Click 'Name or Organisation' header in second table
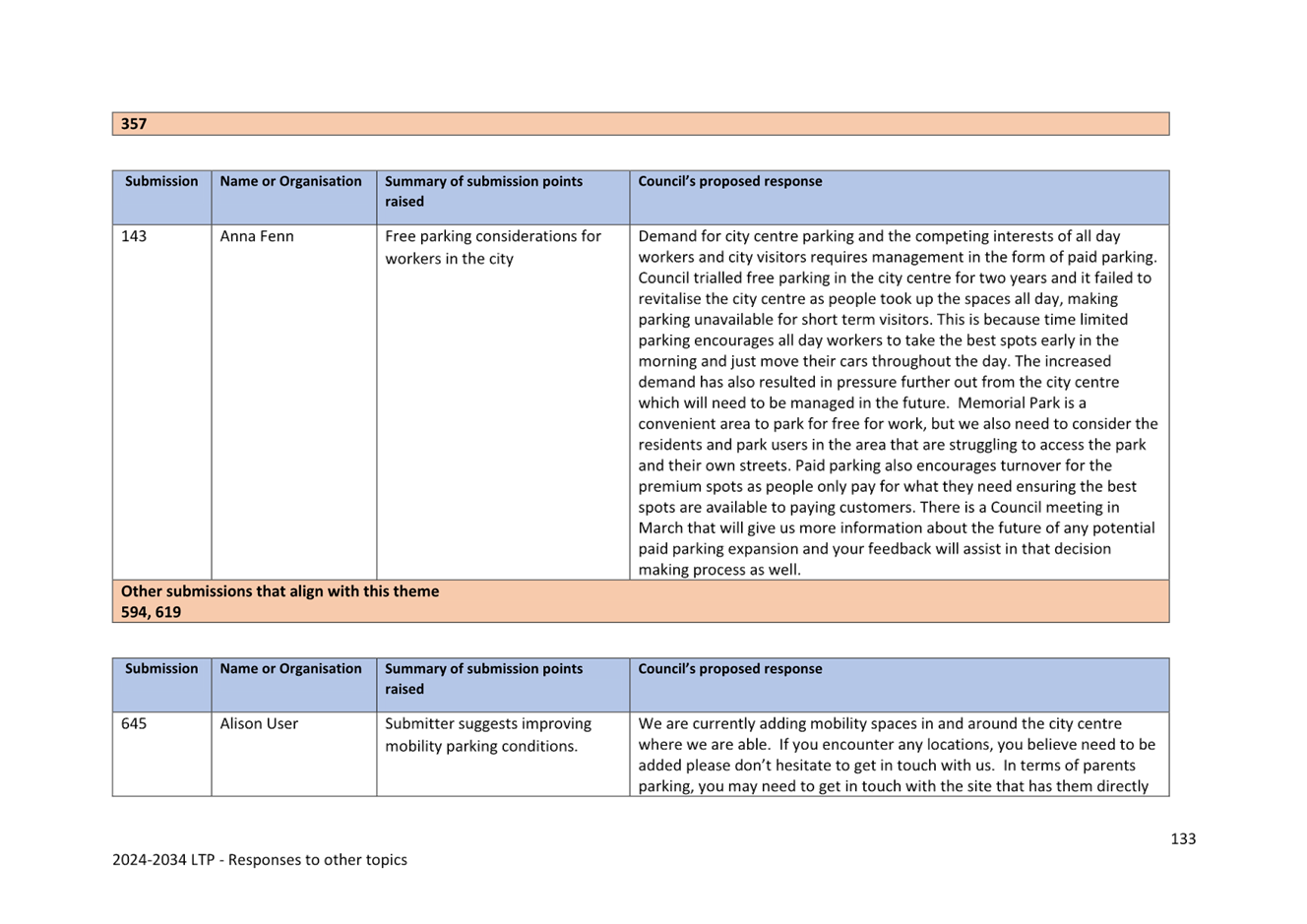This screenshot has height=924, width=1307. [x=291, y=668]
